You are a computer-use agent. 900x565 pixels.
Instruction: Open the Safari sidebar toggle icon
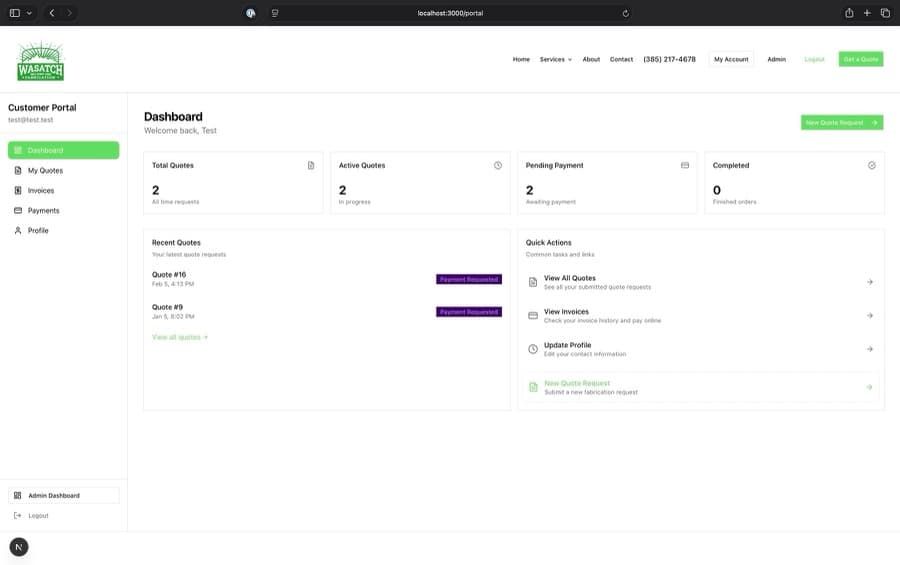(15, 13)
